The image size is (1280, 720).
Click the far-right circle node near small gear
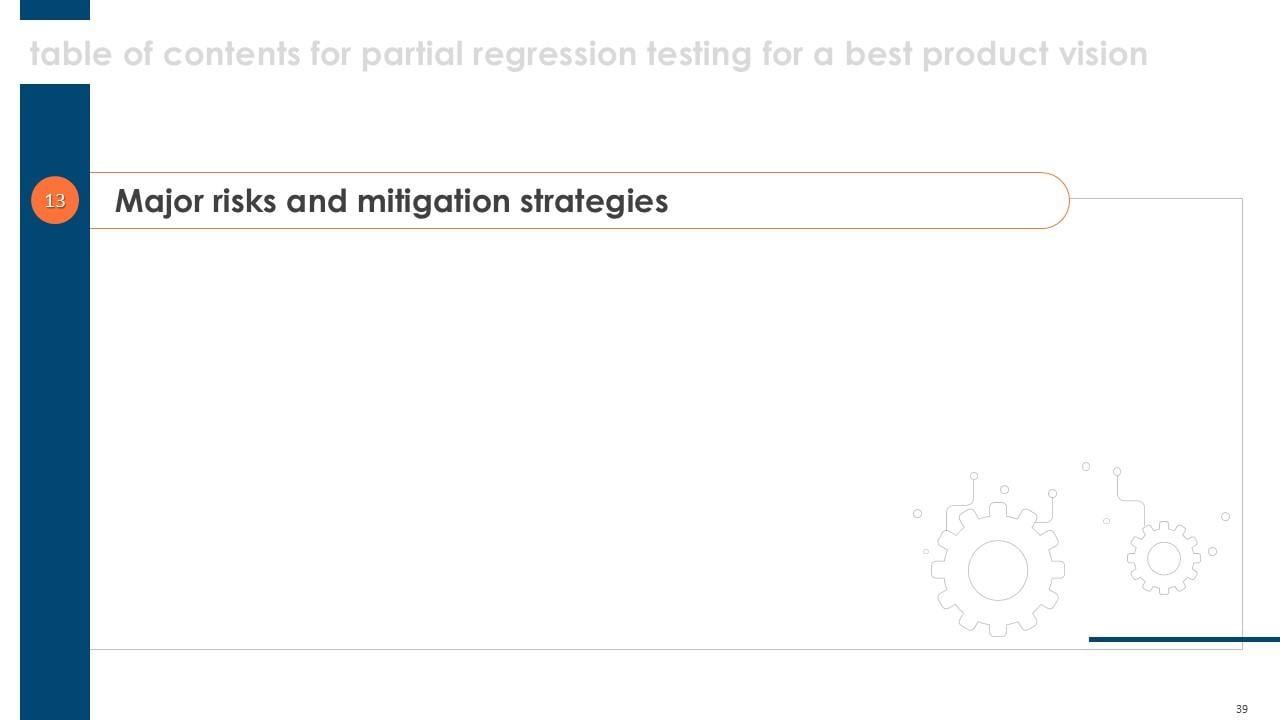[x=1225, y=517]
